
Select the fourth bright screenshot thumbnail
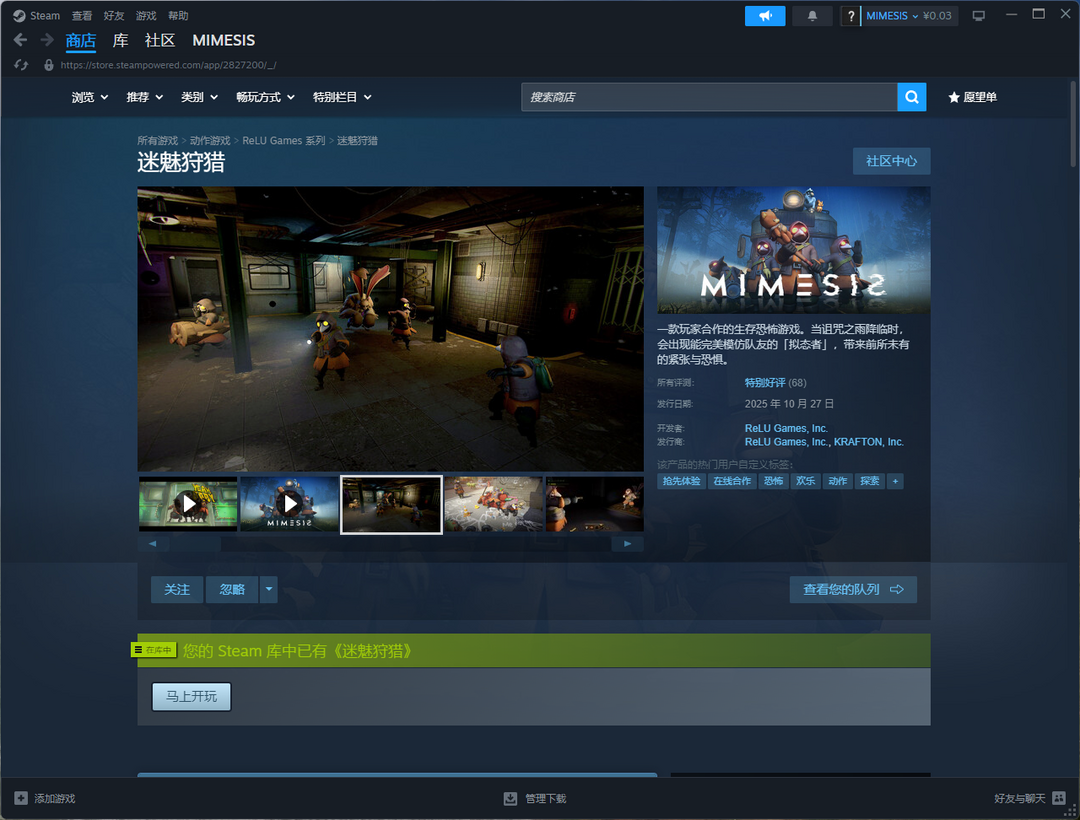tap(493, 503)
